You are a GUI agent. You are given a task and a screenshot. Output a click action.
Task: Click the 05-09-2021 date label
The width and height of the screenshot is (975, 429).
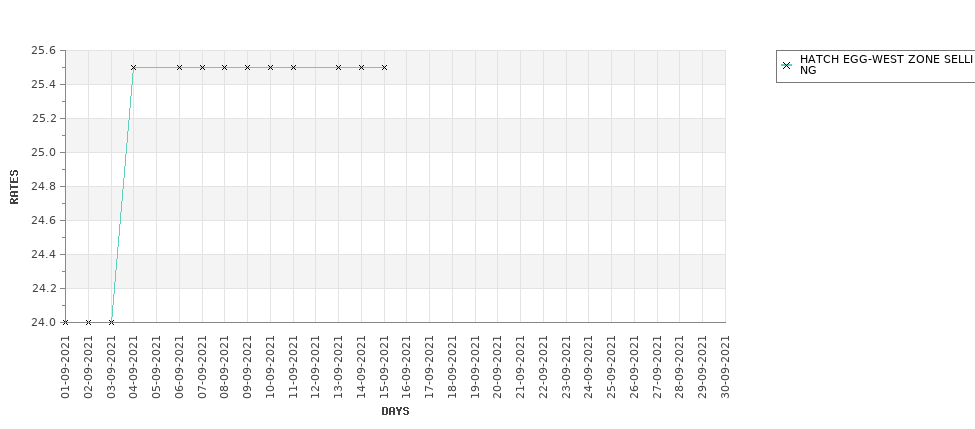(156, 367)
